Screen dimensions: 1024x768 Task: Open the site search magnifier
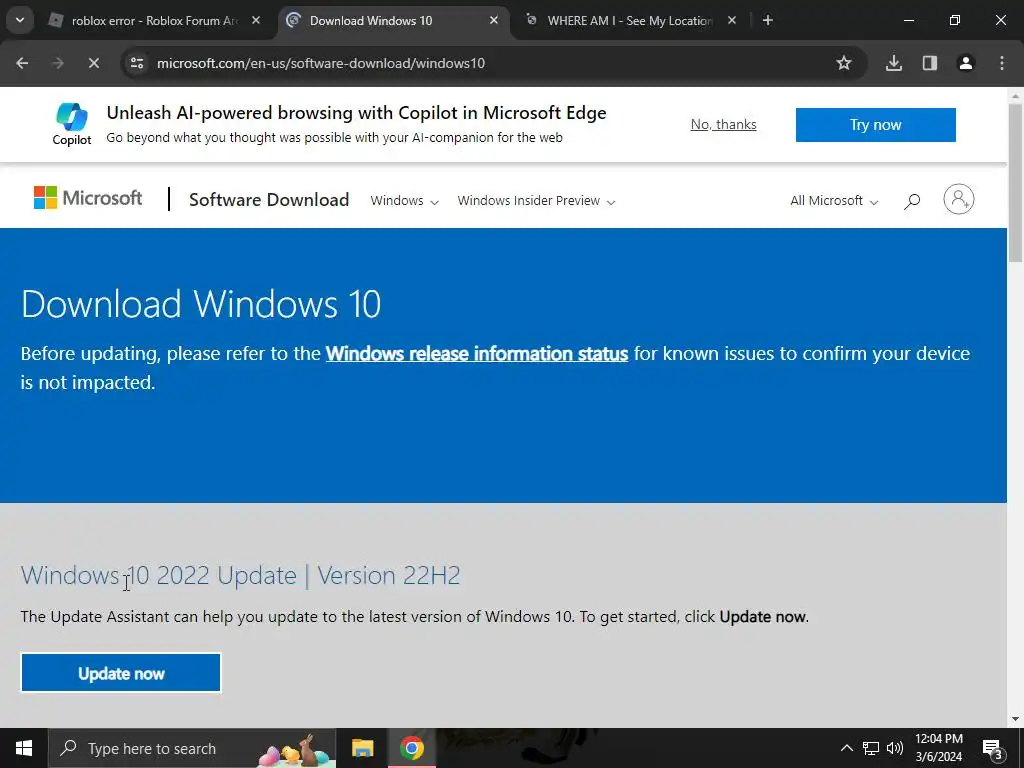912,201
